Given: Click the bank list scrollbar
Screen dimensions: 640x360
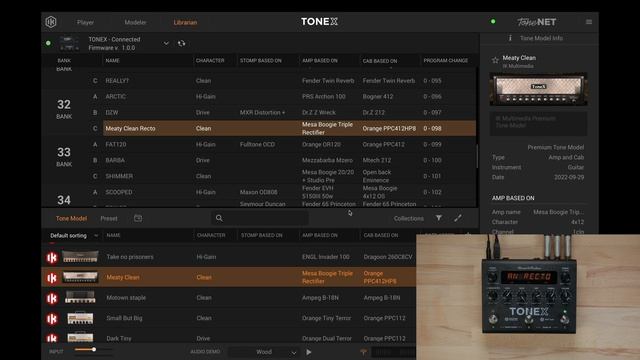Looking at the screenshot, I should tap(477, 156).
